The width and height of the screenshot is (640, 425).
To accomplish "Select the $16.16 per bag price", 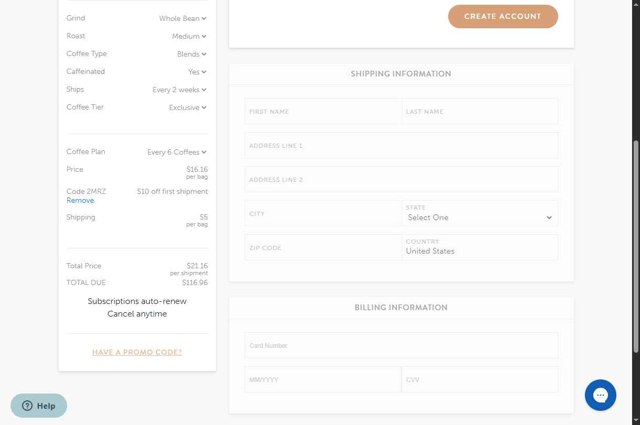I will coord(197,169).
